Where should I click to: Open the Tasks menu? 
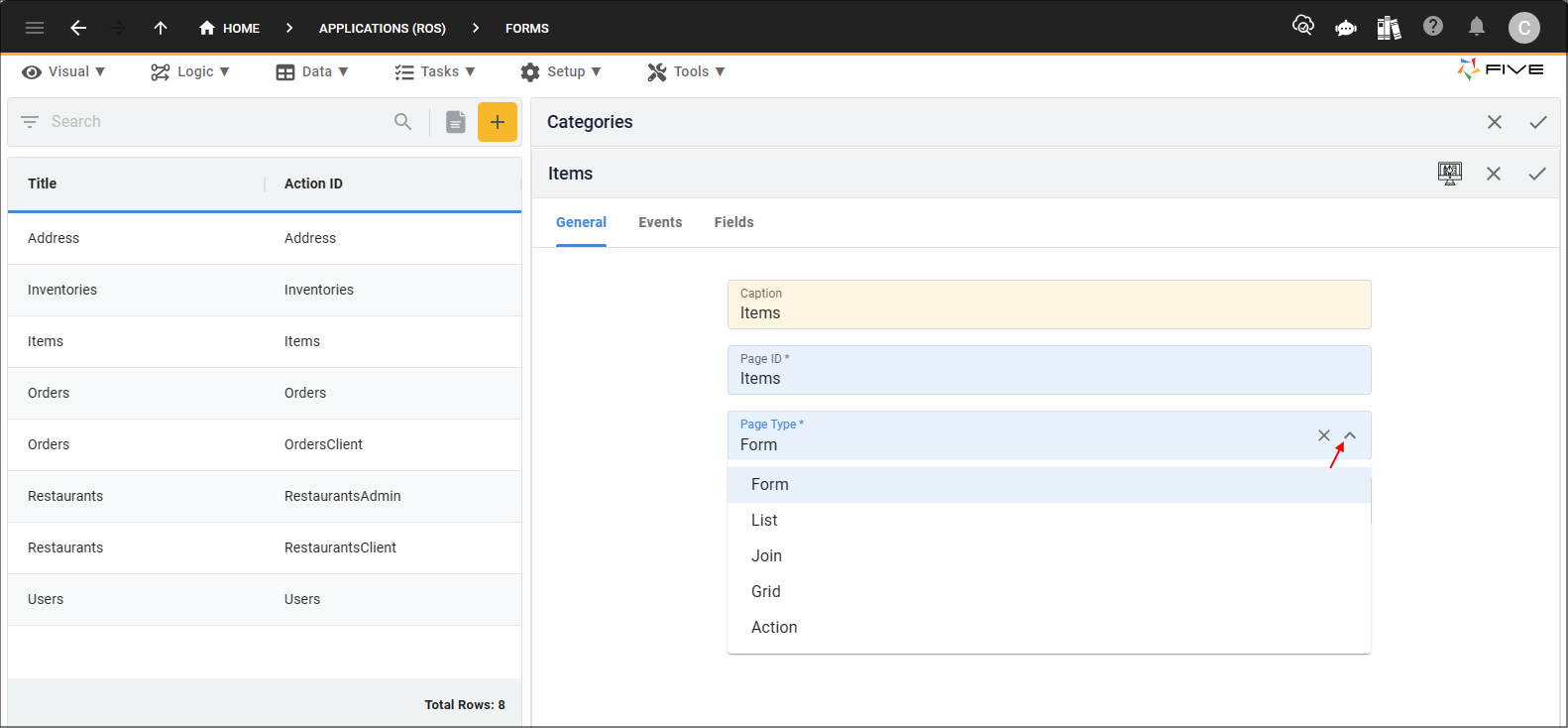coord(435,71)
